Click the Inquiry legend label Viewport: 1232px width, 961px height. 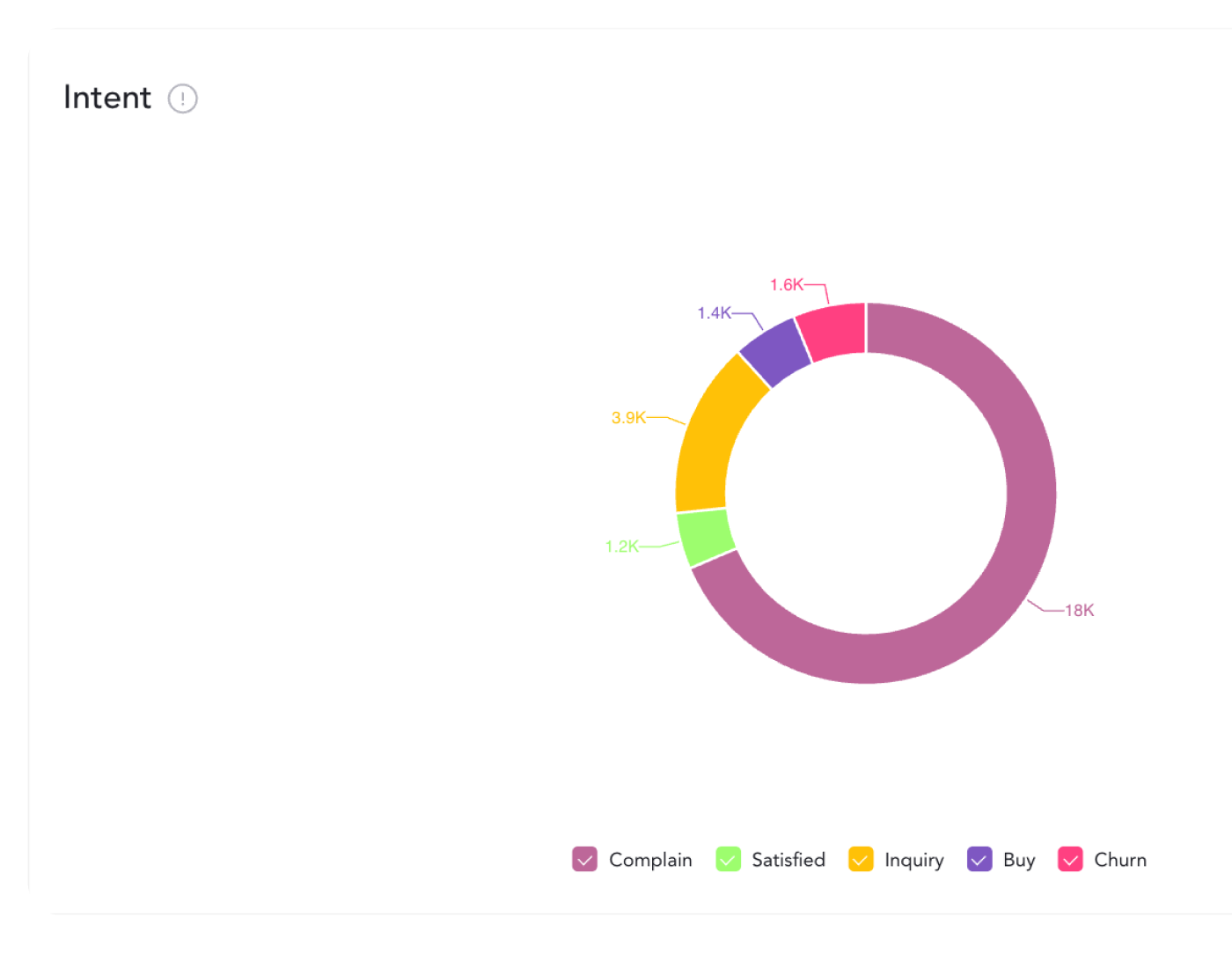[913, 860]
